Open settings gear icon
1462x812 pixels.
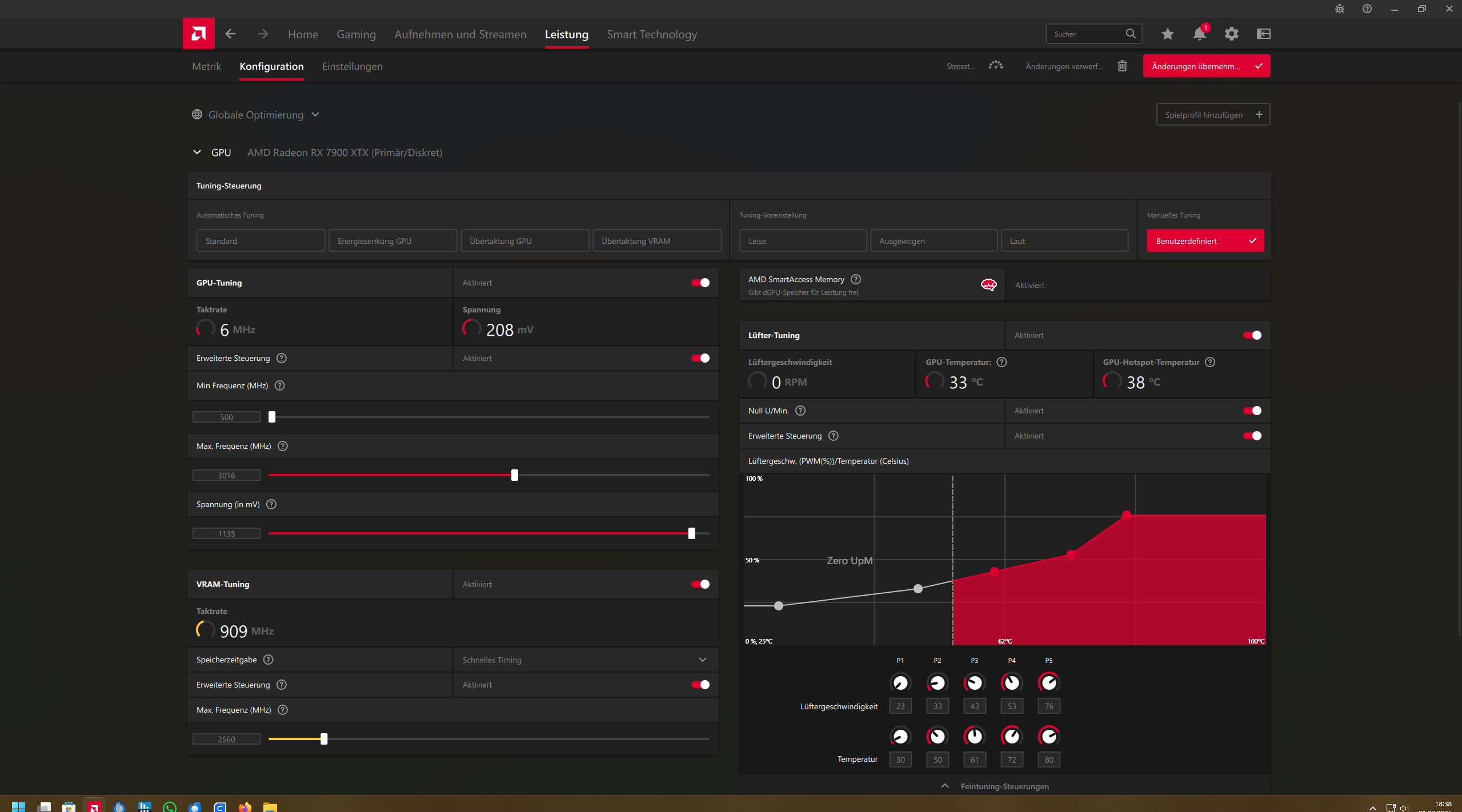pos(1231,34)
